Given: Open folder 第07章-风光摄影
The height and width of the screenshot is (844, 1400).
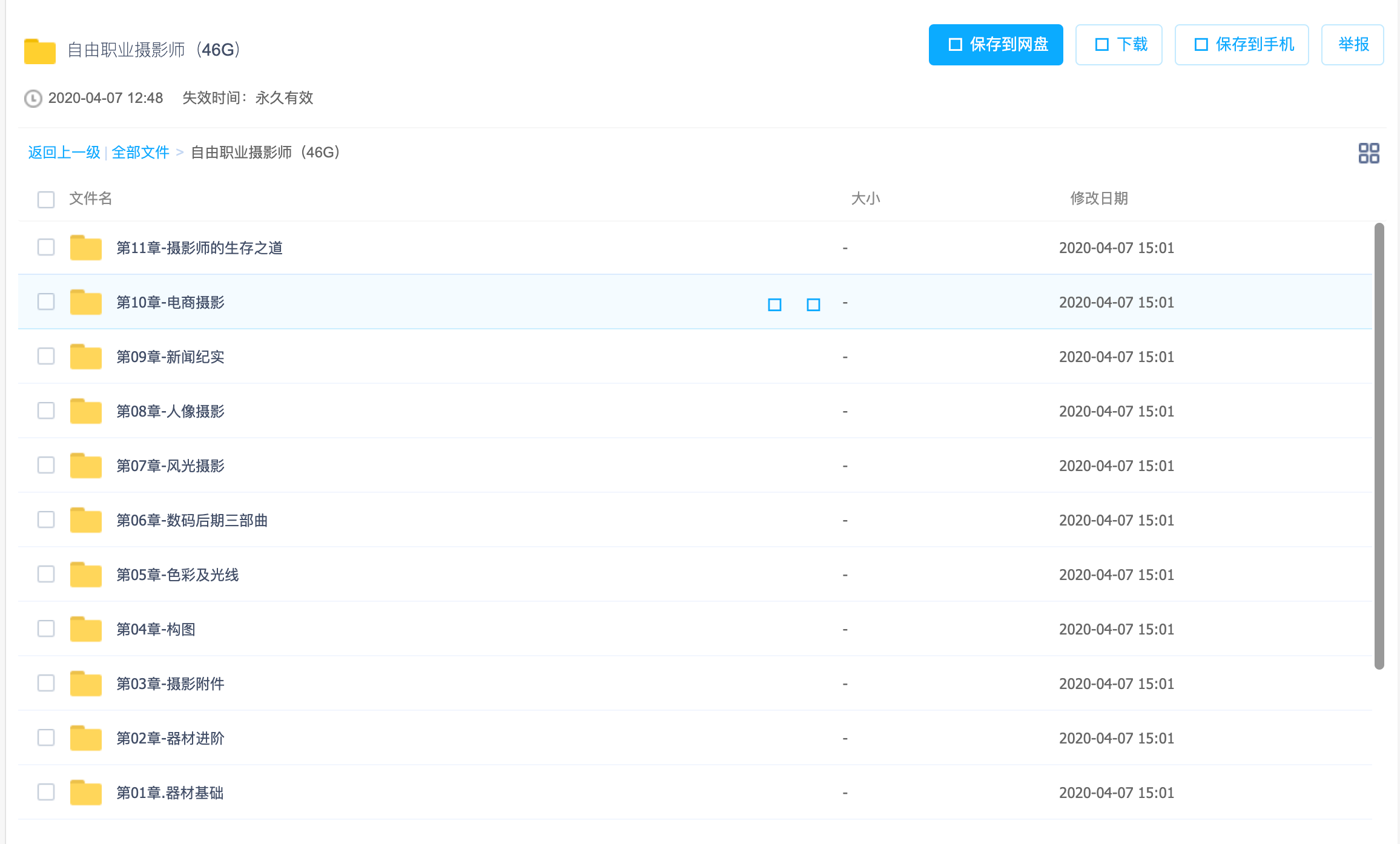Looking at the screenshot, I should pyautogui.click(x=170, y=466).
